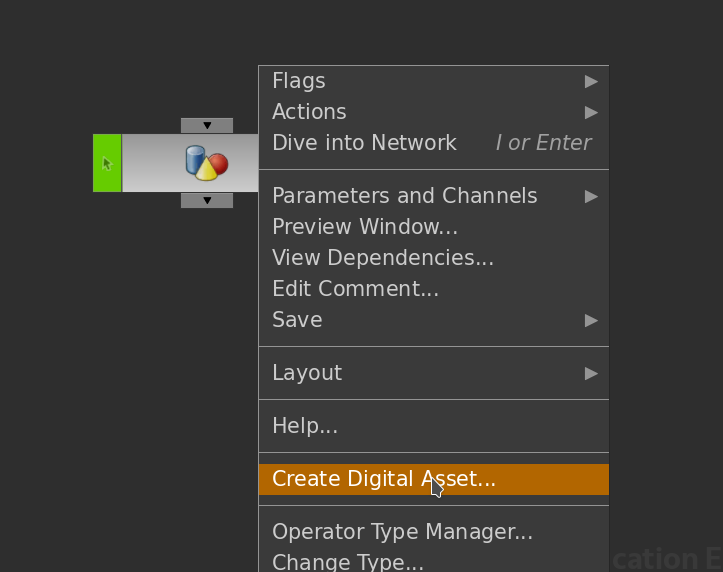Image resolution: width=723 pixels, height=572 pixels.
Task: Select Create Digital Asset
Action: (384, 479)
